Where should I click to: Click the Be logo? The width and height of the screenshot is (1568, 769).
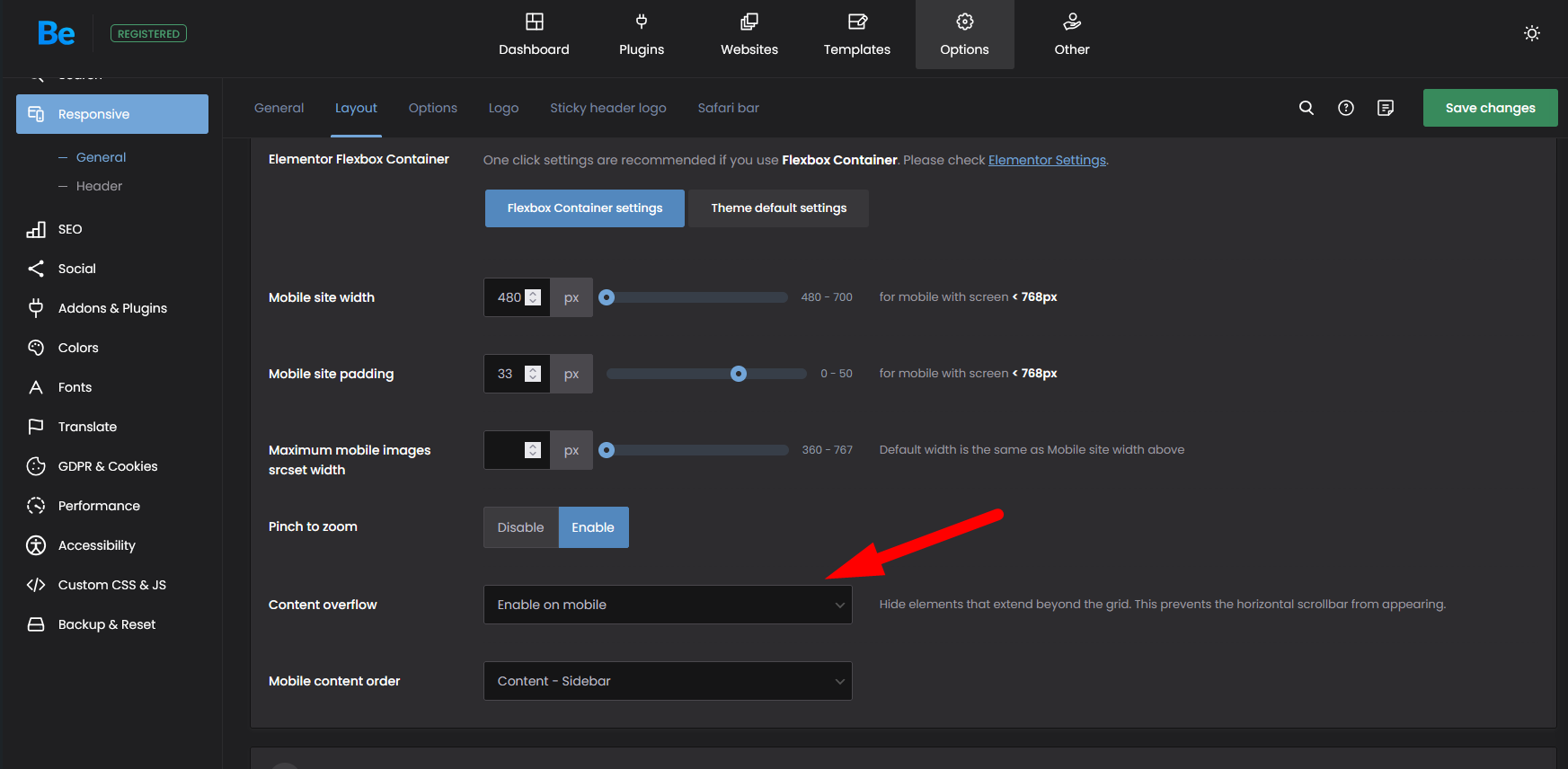tap(56, 33)
